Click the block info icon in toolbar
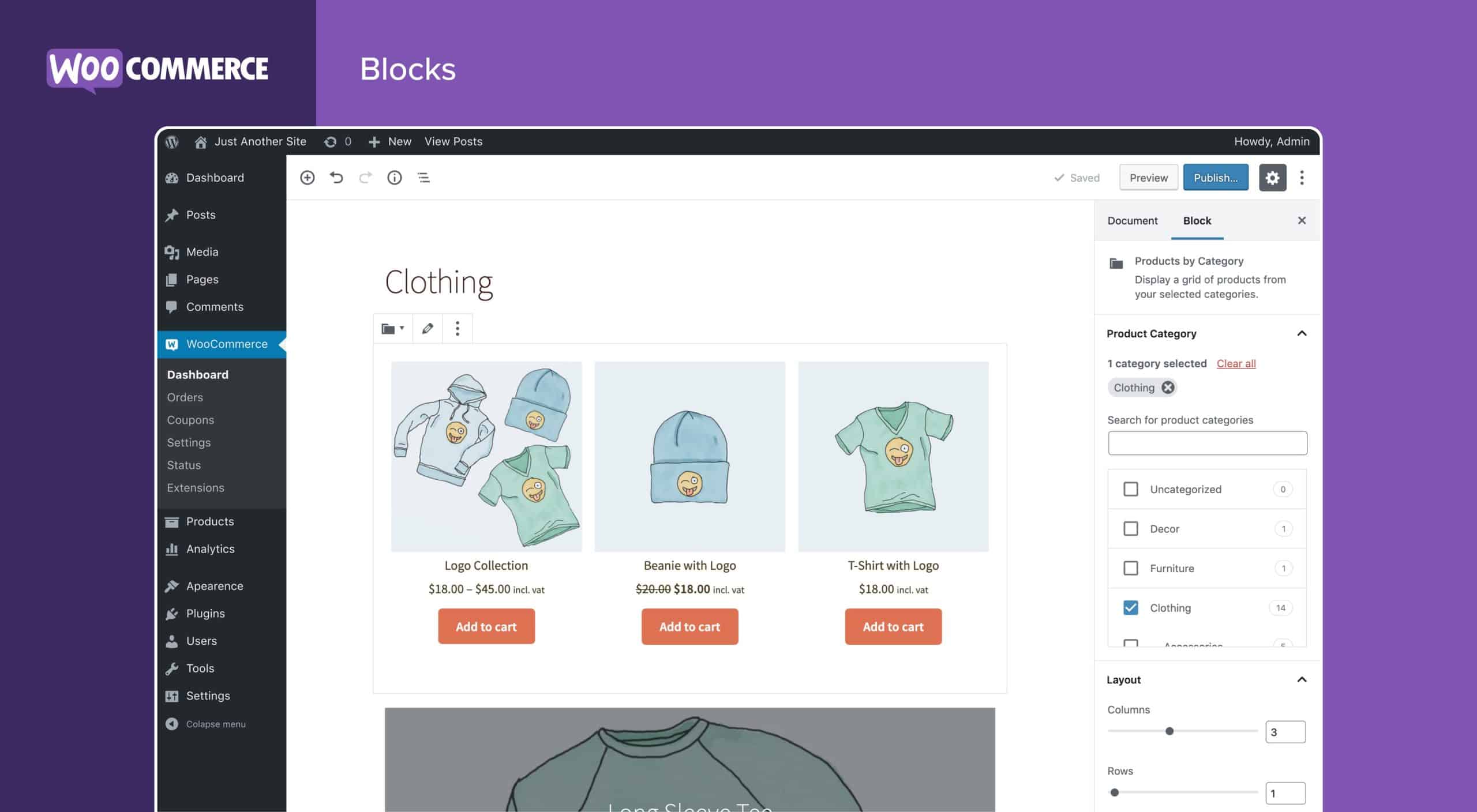Image resolution: width=1477 pixels, height=812 pixels. [x=394, y=178]
